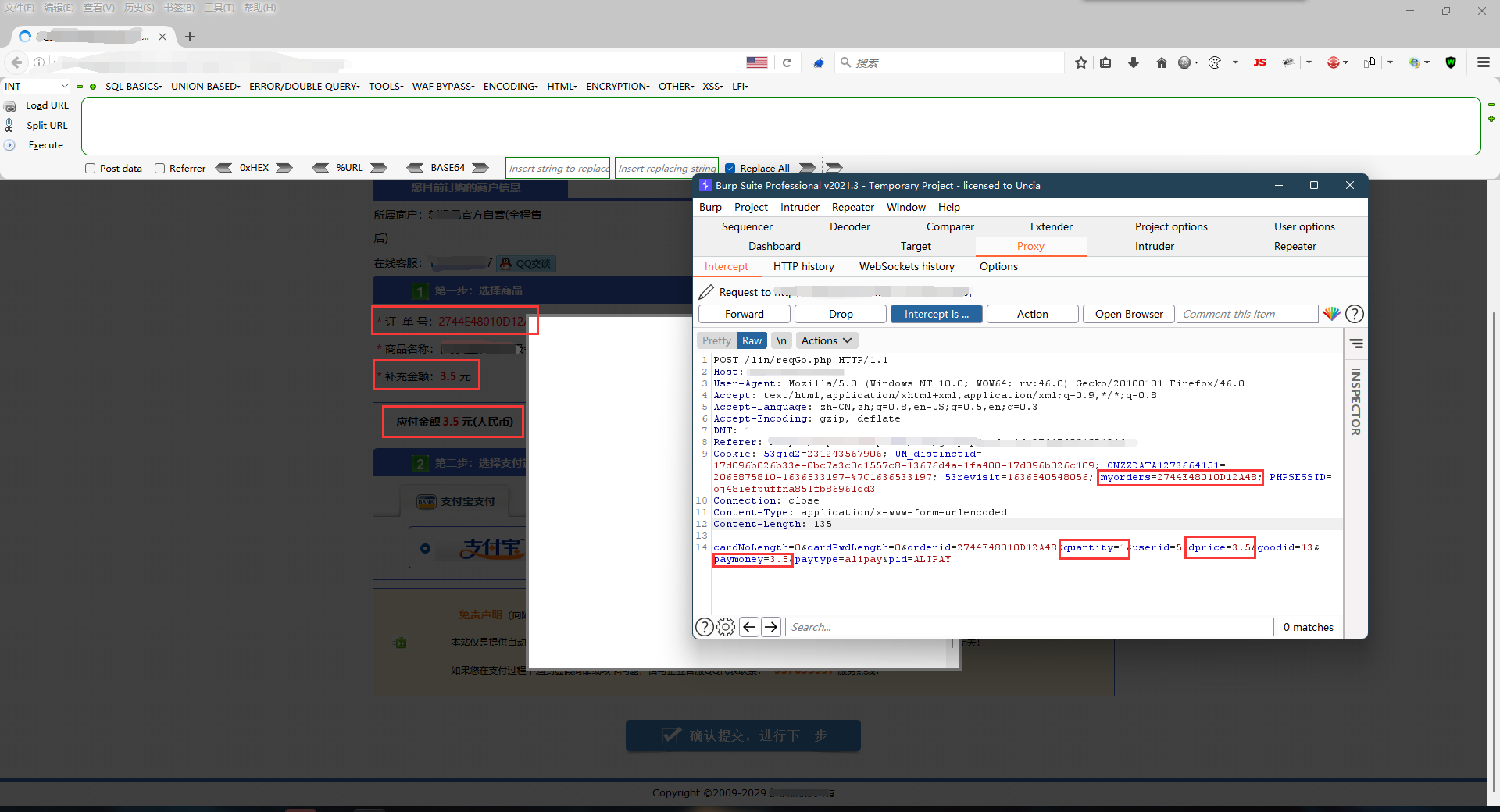Expand the Actions dropdown in request editor
Viewport: 1500px width, 812px height.
[827, 340]
